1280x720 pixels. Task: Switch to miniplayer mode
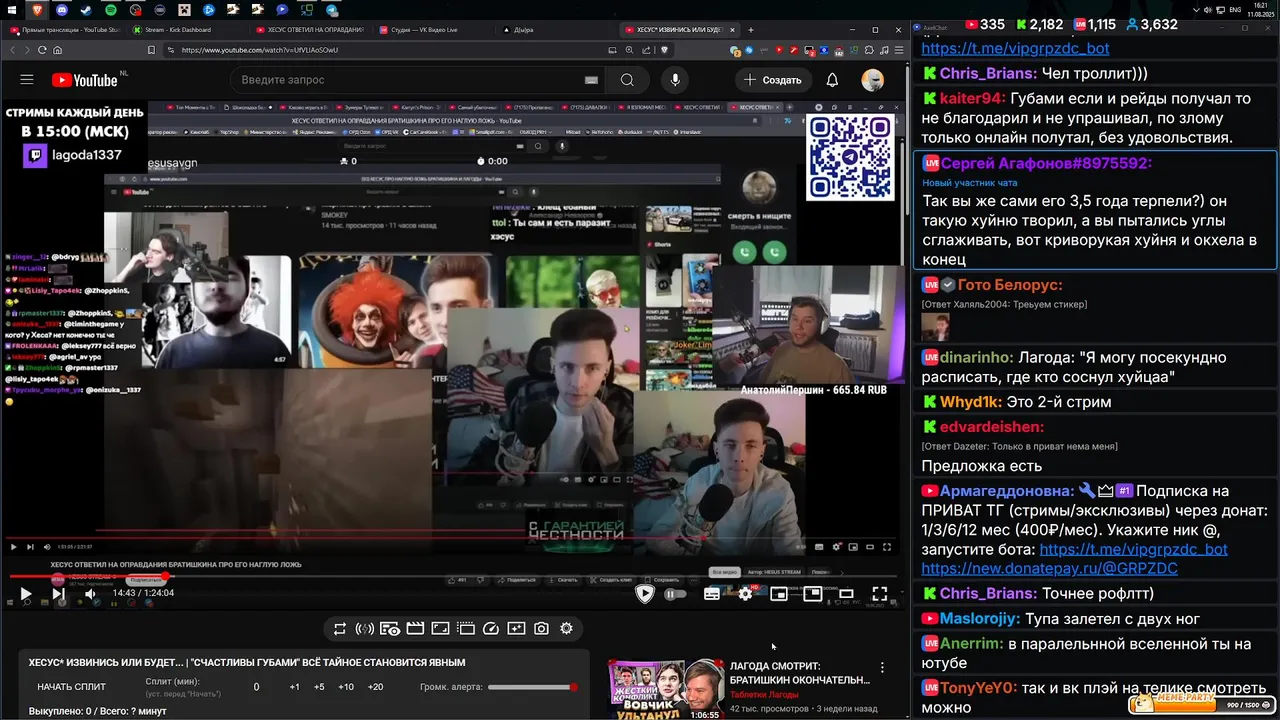pos(779,594)
